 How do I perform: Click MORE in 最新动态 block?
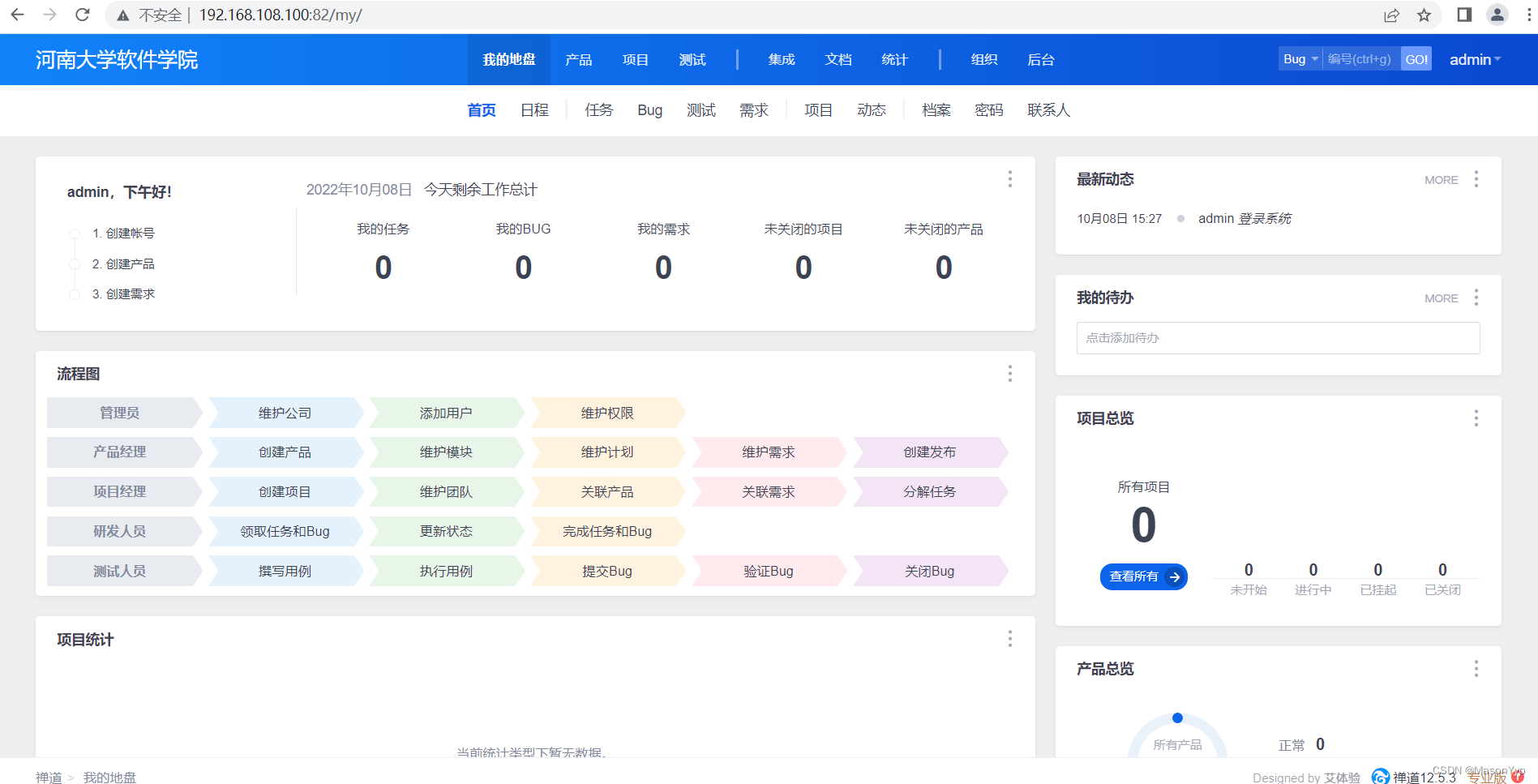(1442, 180)
